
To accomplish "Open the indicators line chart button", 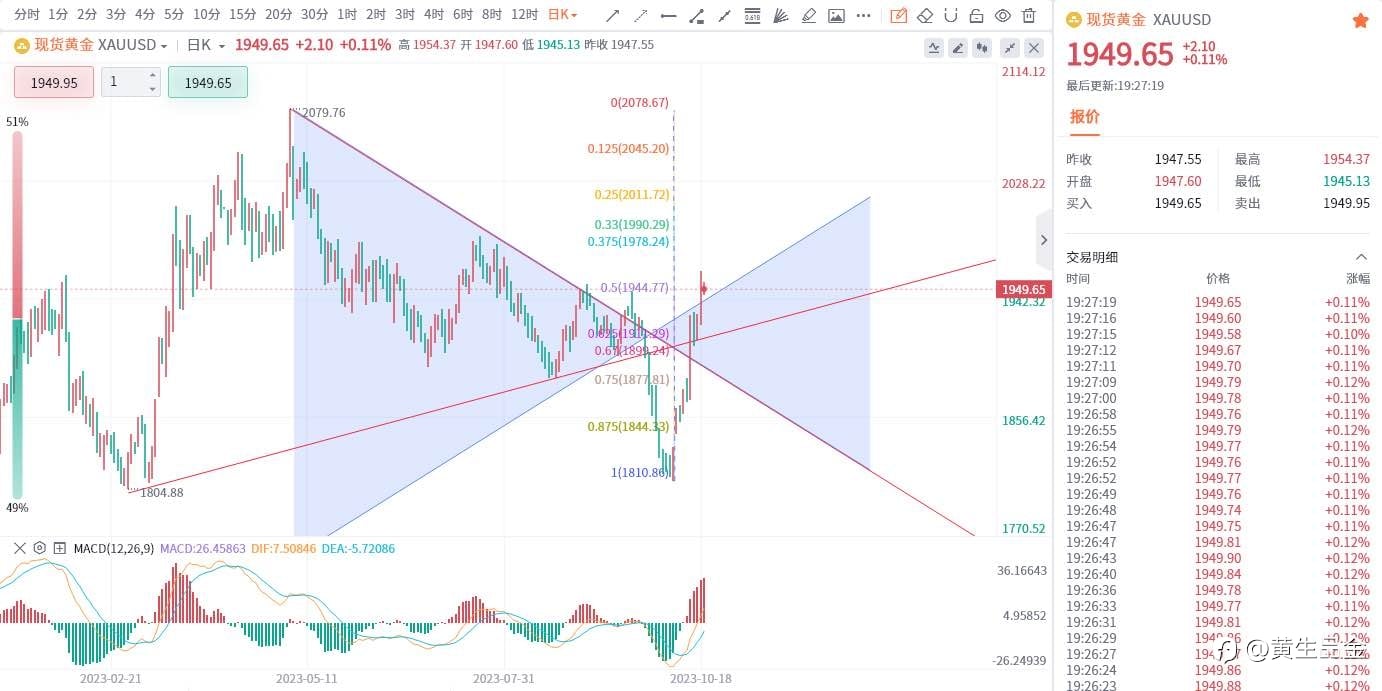I will click(x=934, y=47).
